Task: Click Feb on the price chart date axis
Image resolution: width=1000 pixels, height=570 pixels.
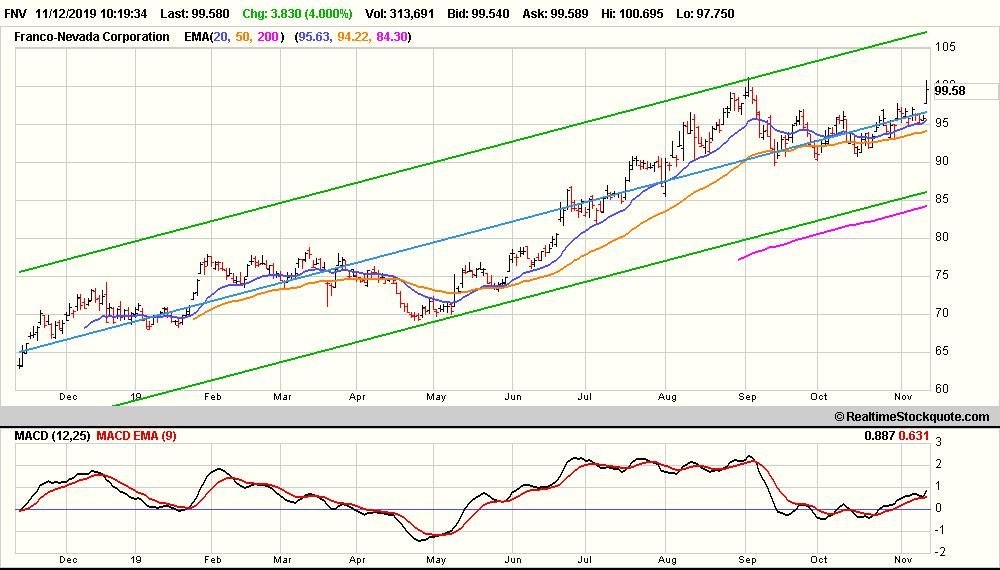Action: click(x=212, y=397)
